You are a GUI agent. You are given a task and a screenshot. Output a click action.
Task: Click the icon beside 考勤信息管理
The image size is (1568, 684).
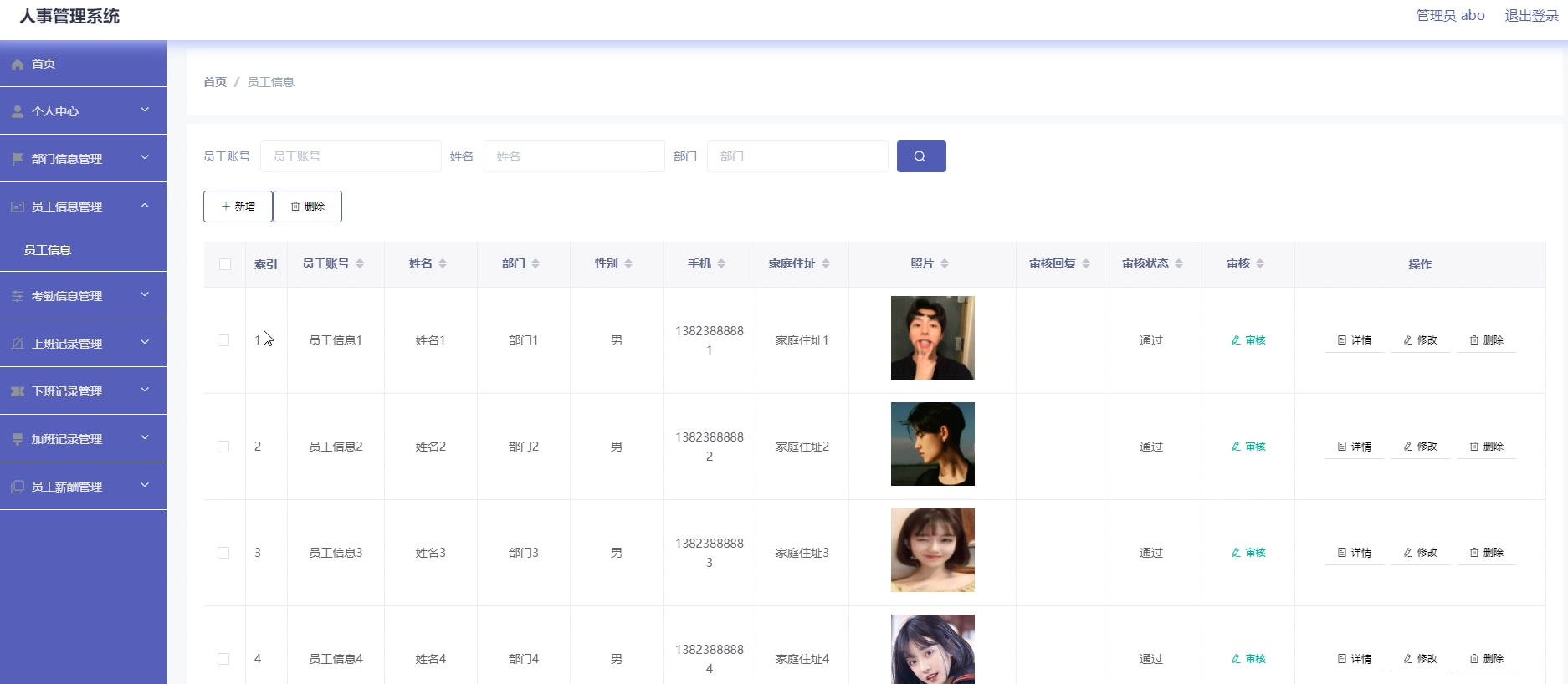17,296
